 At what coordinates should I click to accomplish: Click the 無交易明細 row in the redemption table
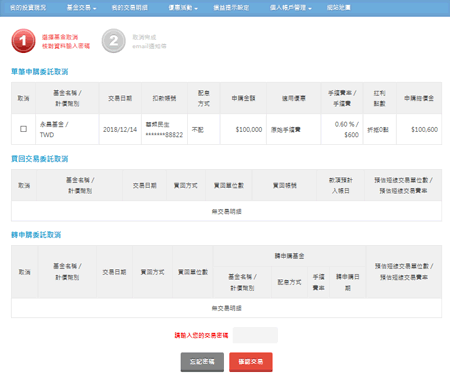point(226,211)
